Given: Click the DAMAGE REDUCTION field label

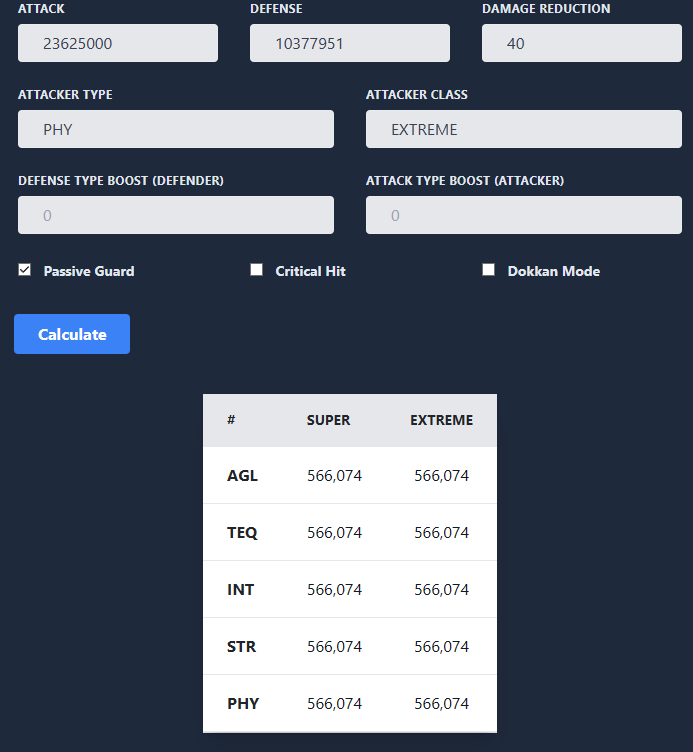Looking at the screenshot, I should click(x=546, y=9).
